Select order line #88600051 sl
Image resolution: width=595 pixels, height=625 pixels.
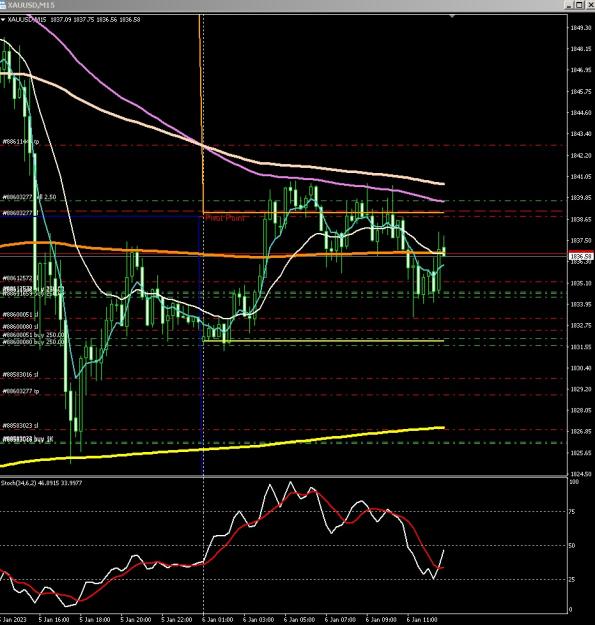point(20,315)
